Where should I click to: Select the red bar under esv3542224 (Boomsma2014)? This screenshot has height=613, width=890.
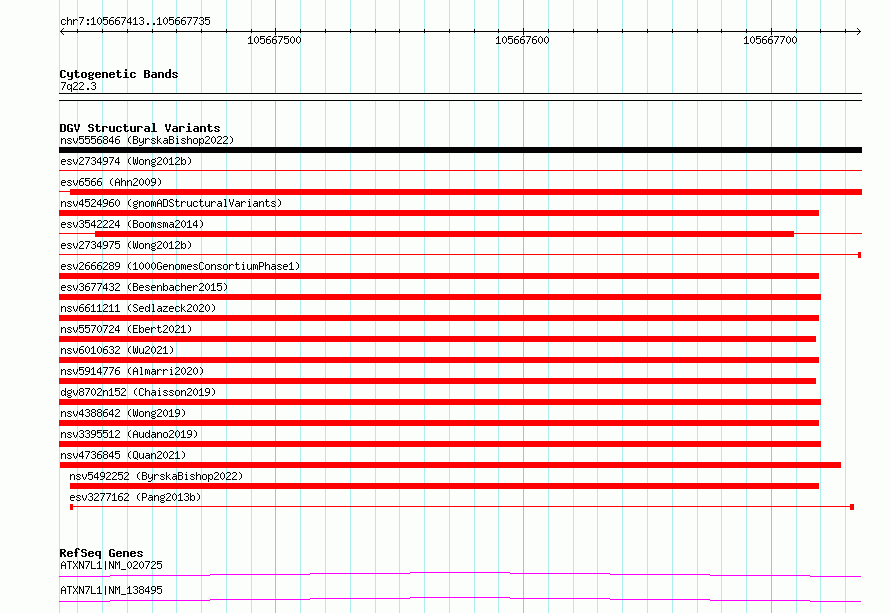[444, 234]
